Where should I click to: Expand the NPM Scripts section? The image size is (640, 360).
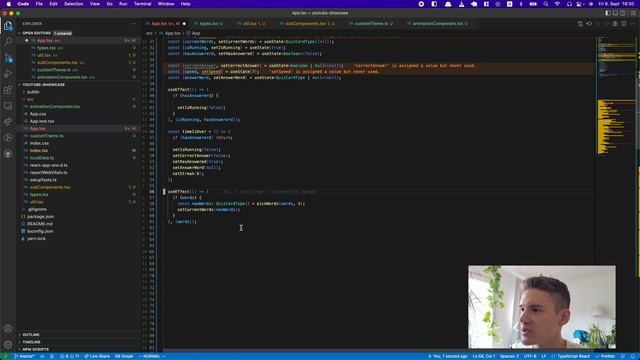(35, 349)
